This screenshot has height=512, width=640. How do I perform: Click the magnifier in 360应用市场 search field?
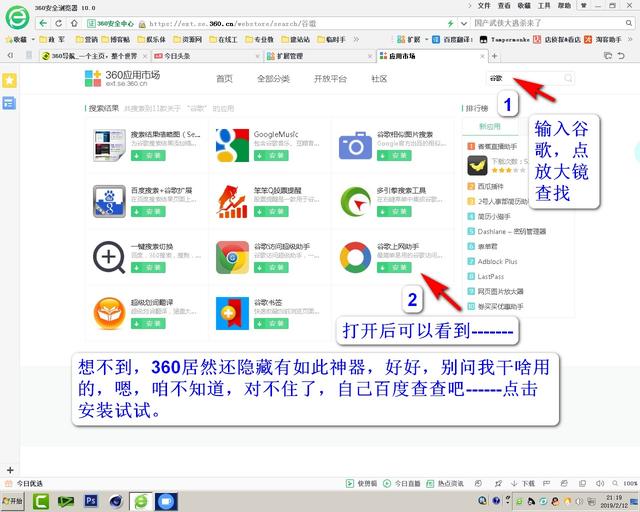[568, 78]
